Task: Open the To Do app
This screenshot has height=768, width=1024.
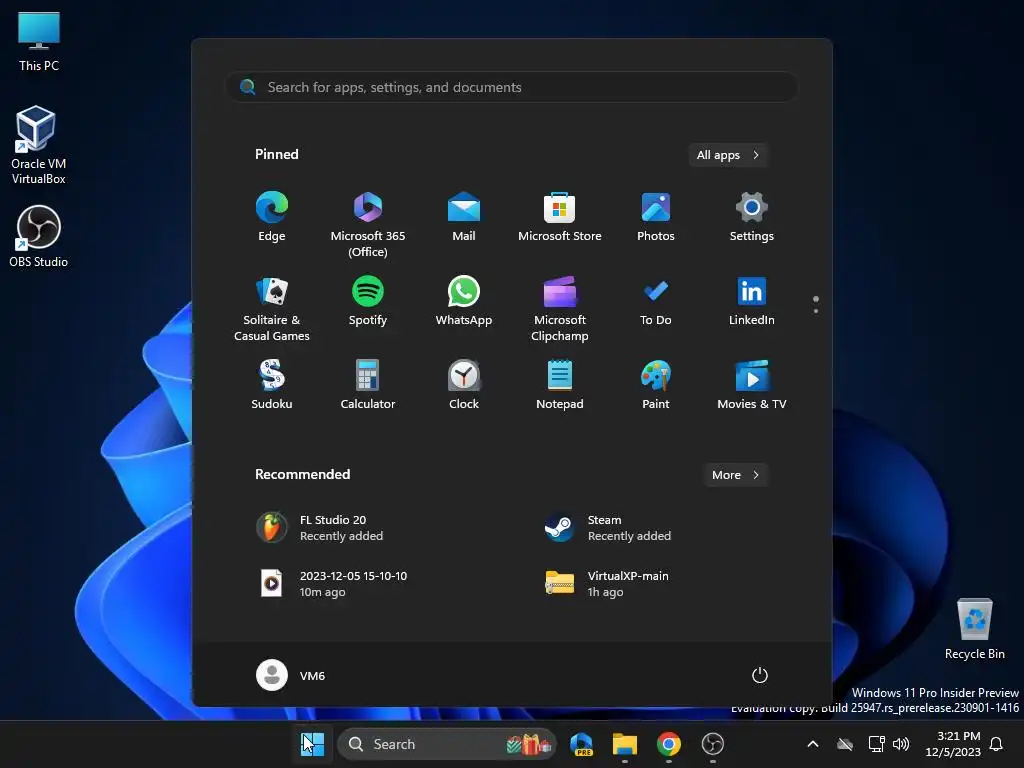Action: [x=656, y=301]
